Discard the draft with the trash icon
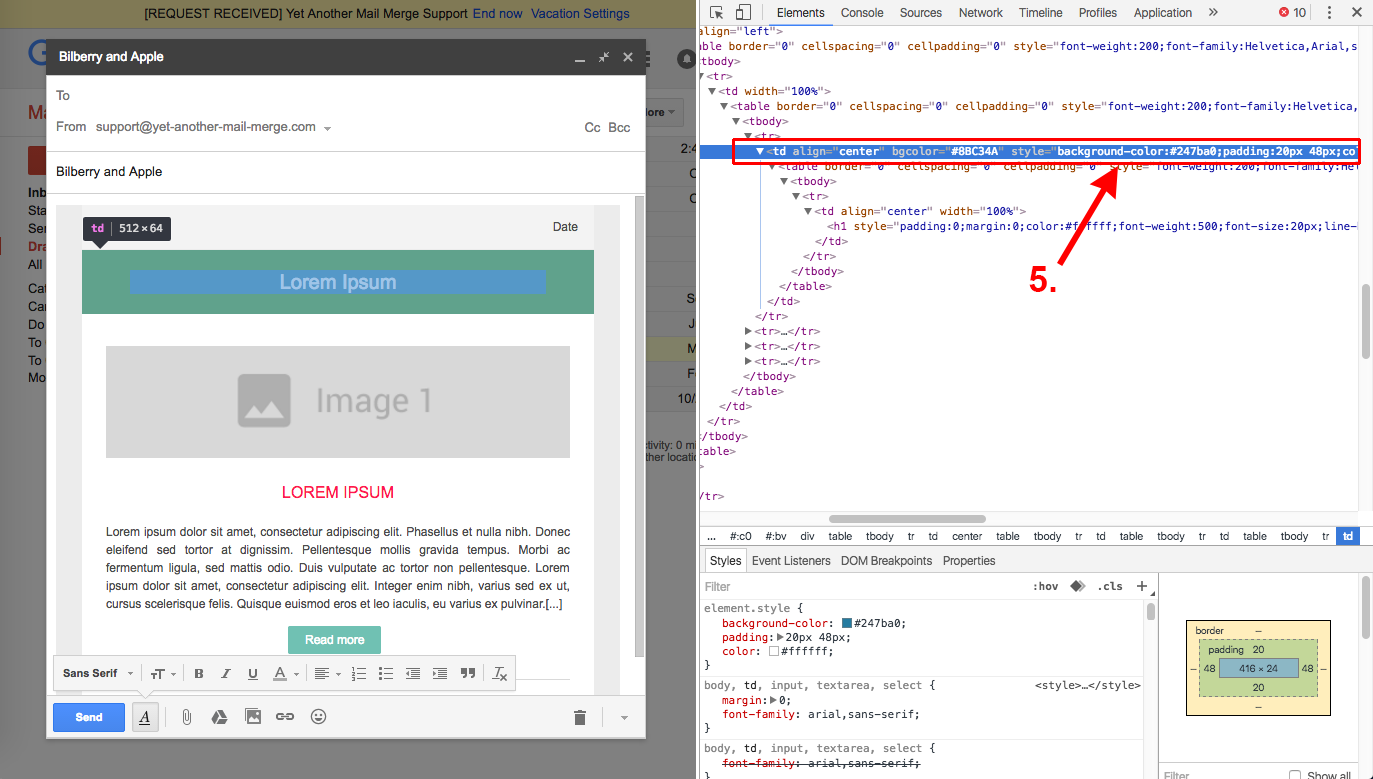1373x779 pixels. pos(580,716)
